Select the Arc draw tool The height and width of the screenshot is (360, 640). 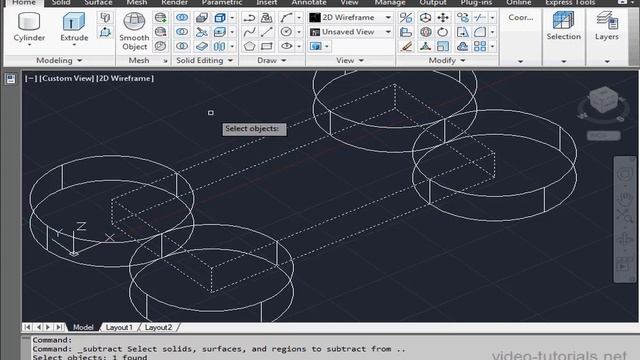(x=286, y=18)
